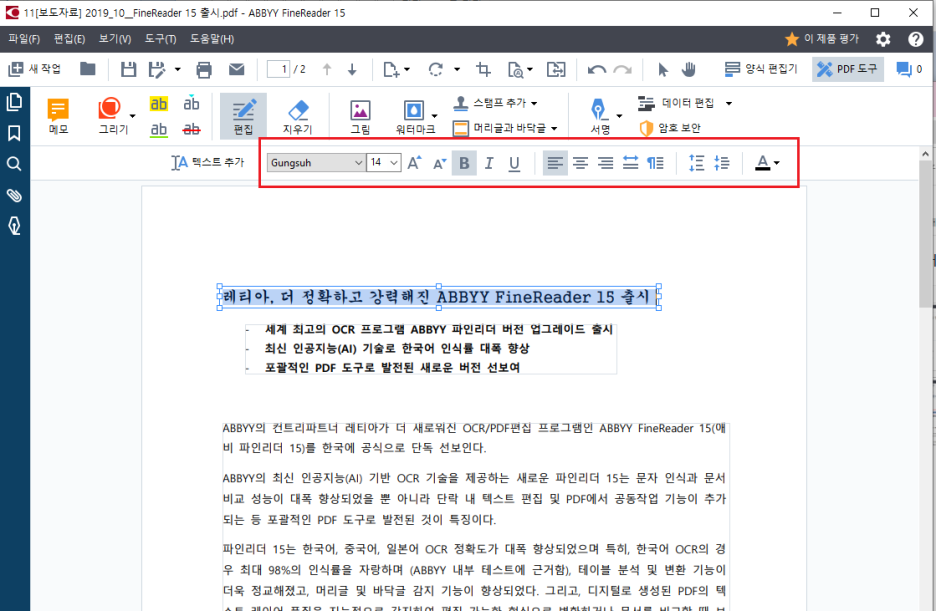Rotate pages with the rotate icon

click(436, 70)
